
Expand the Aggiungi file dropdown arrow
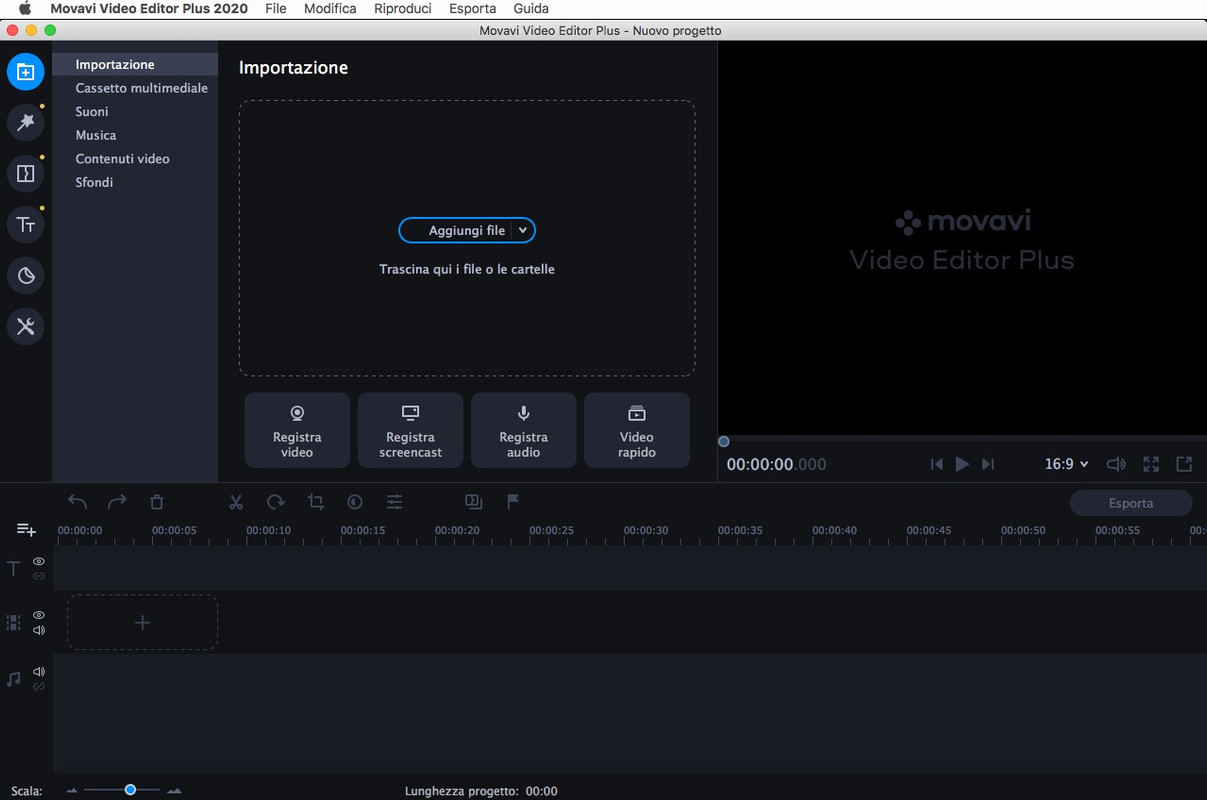point(523,230)
